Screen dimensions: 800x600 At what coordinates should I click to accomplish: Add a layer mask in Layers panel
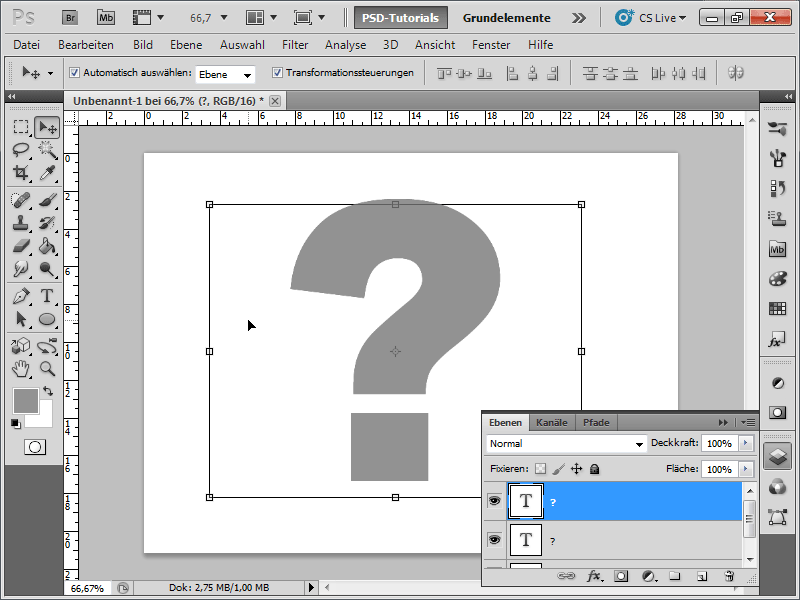(x=621, y=577)
